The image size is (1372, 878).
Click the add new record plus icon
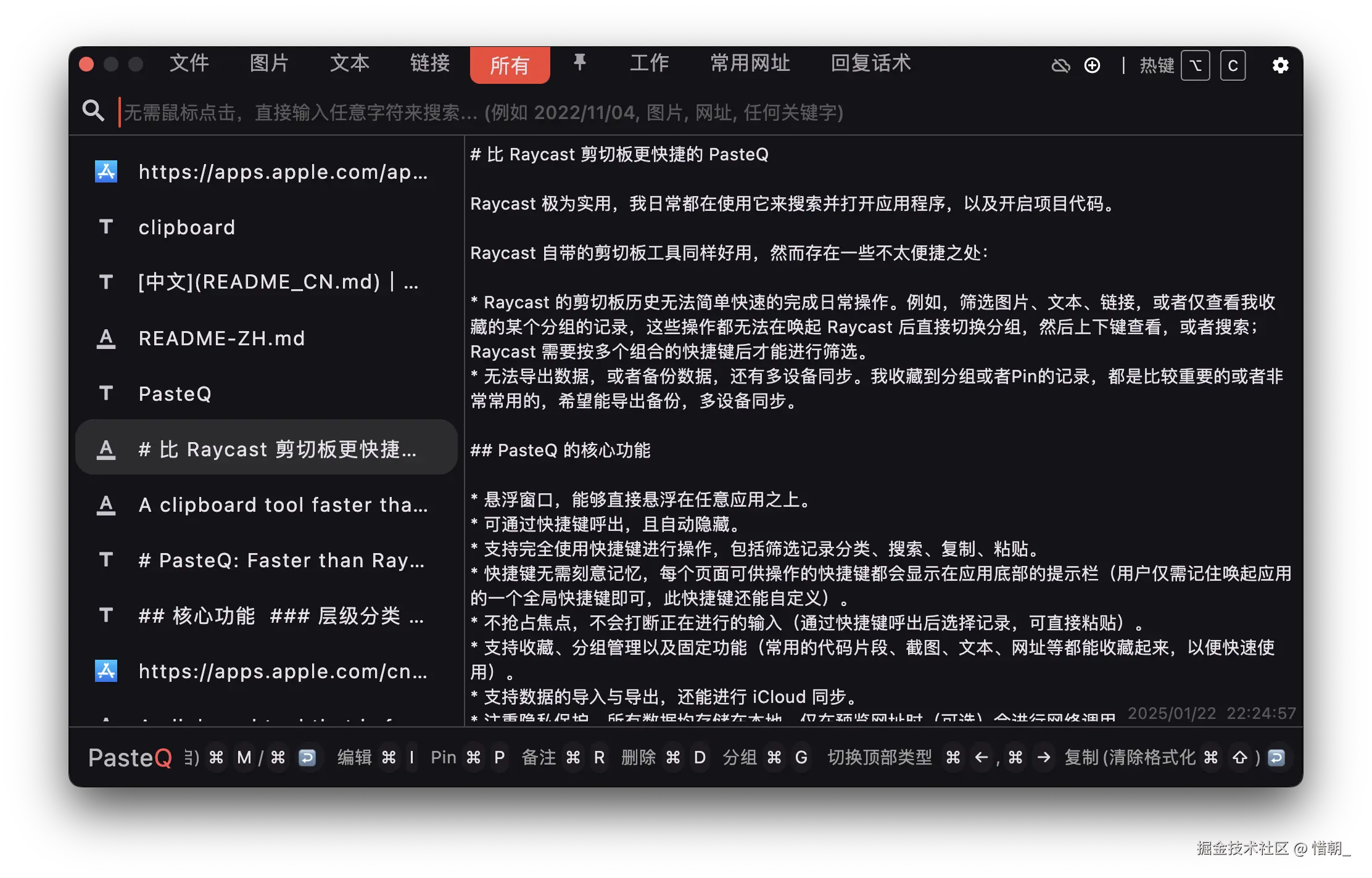click(1093, 65)
